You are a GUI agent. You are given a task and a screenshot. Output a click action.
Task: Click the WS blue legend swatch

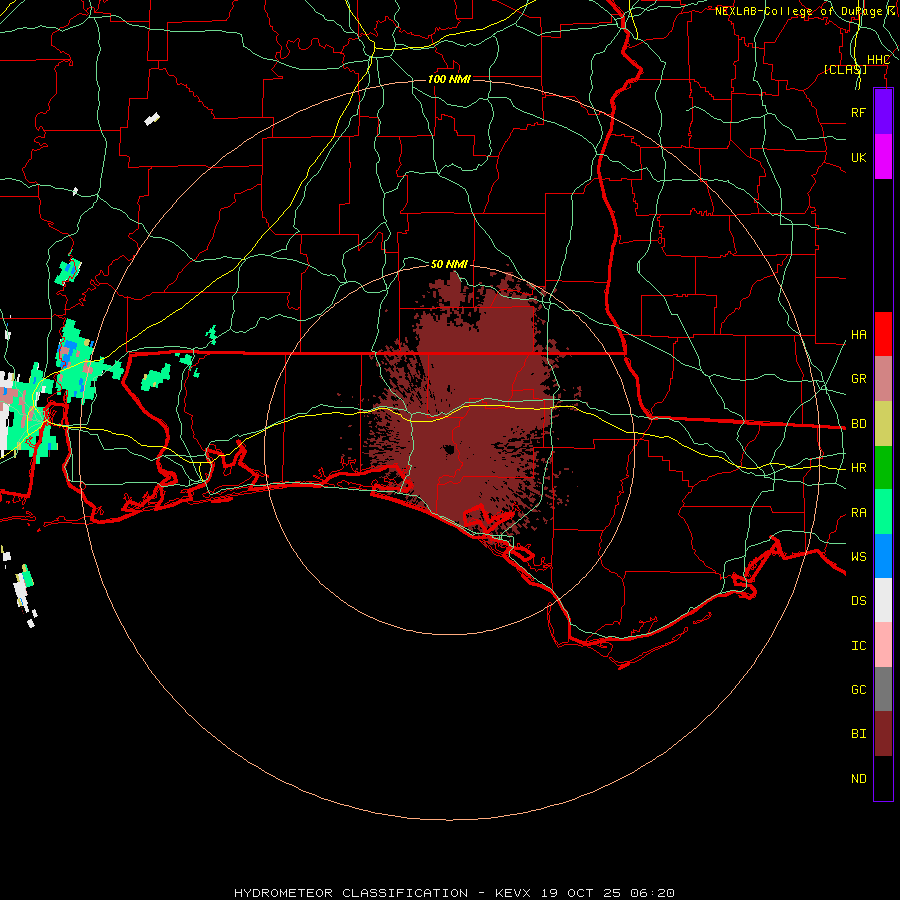tap(883, 556)
